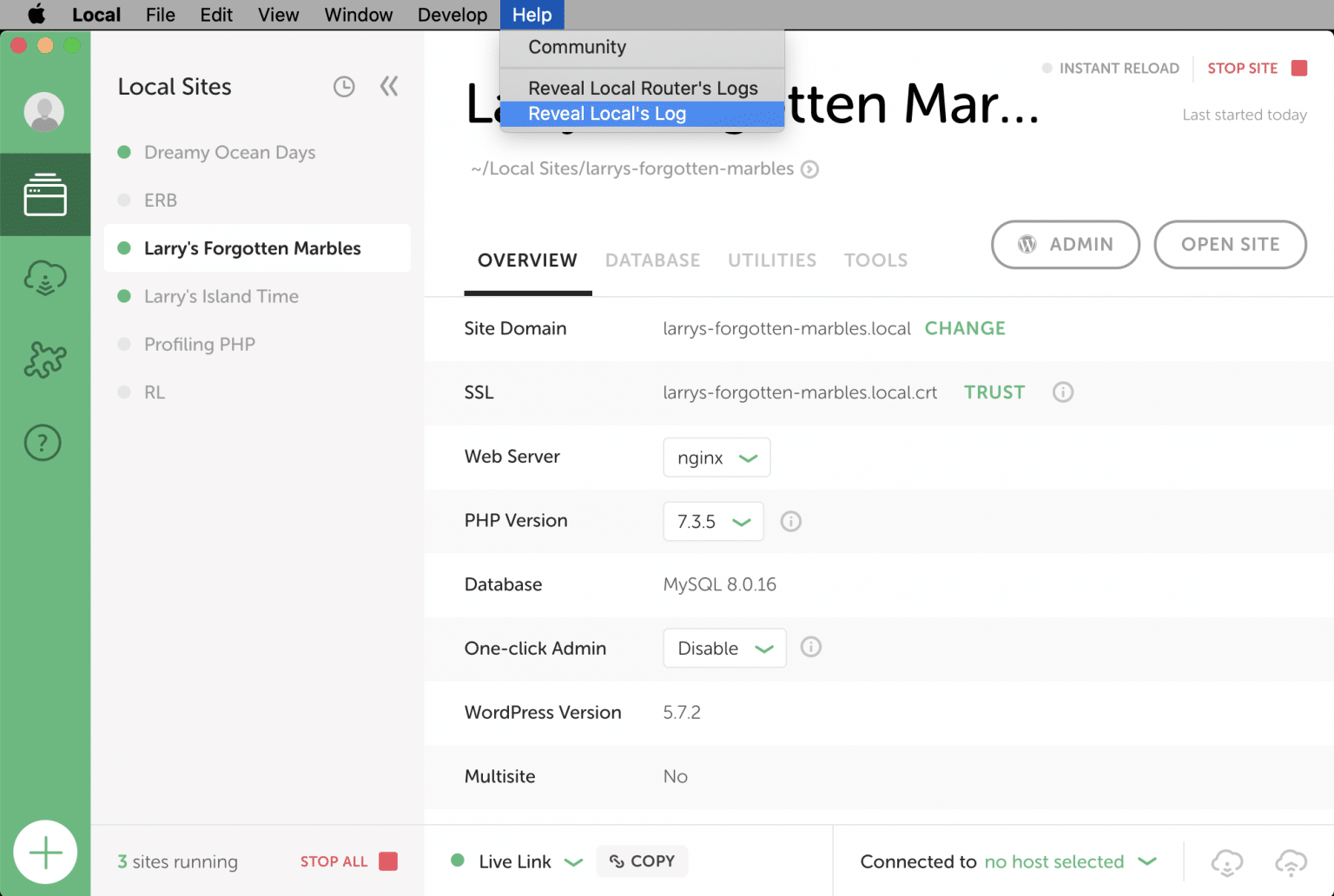This screenshot has height=896, width=1334.
Task: Select the Local Sites panel icon
Action: pos(45,194)
